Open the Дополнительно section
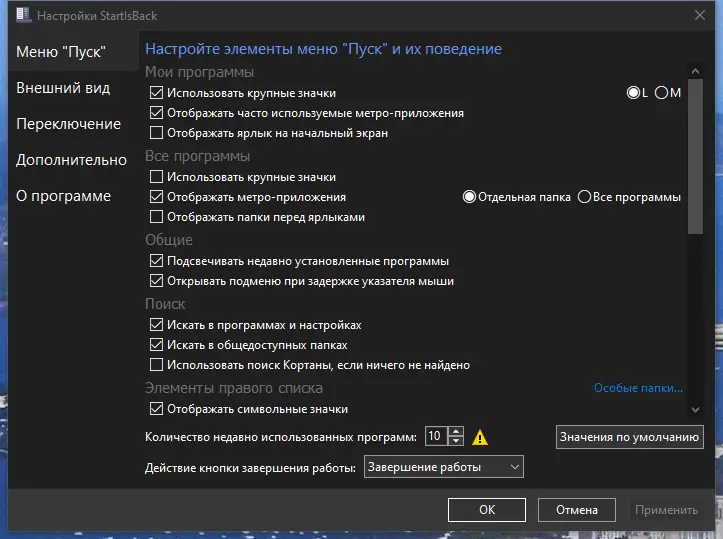Image resolution: width=723 pixels, height=539 pixels. (x=71, y=160)
